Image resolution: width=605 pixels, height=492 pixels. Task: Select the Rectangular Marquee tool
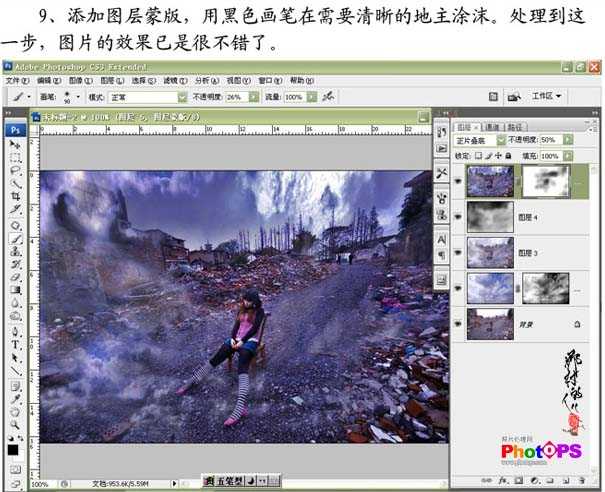point(15,157)
